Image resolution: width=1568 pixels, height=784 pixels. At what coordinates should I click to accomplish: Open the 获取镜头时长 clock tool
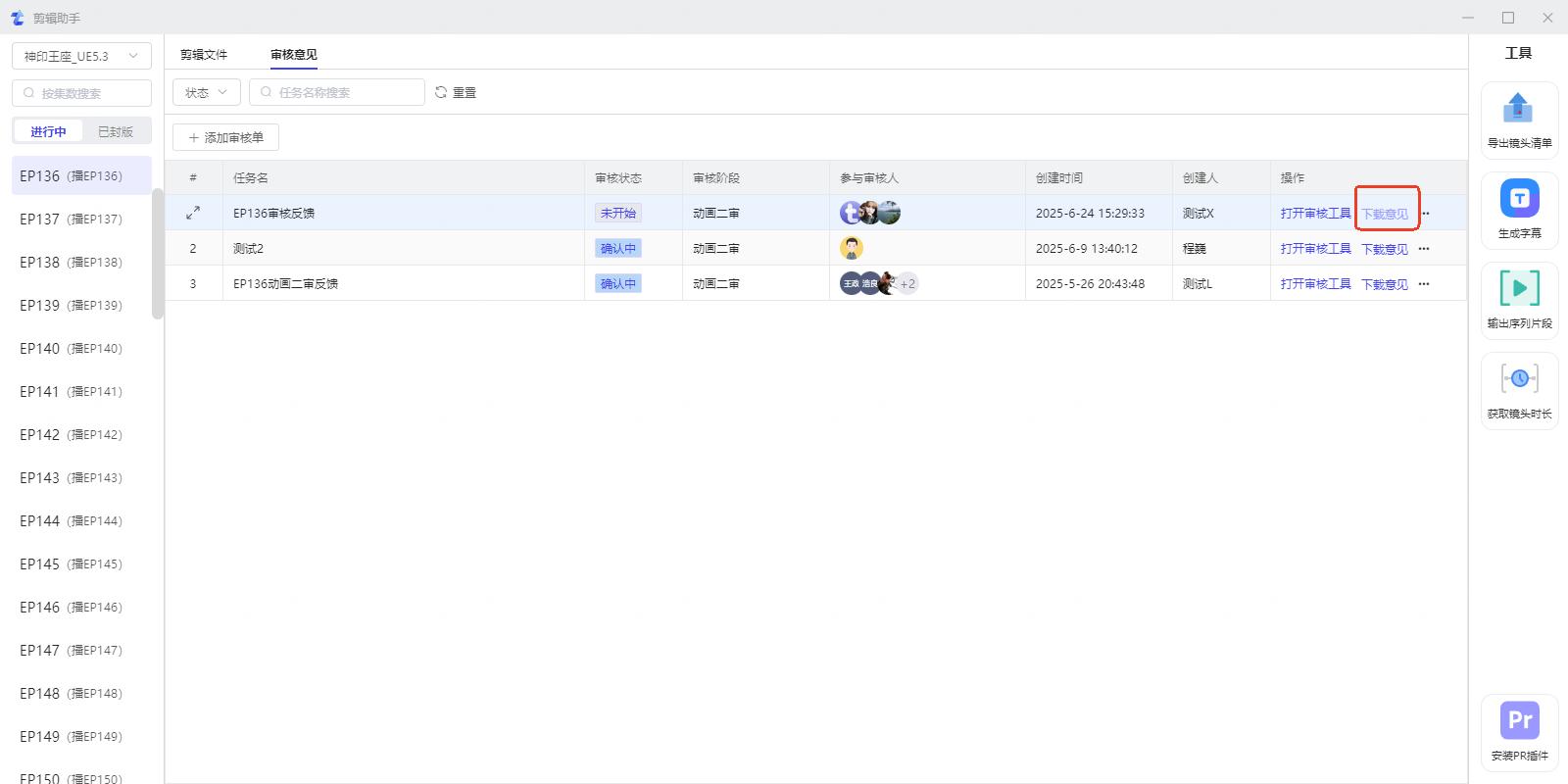coord(1519,378)
